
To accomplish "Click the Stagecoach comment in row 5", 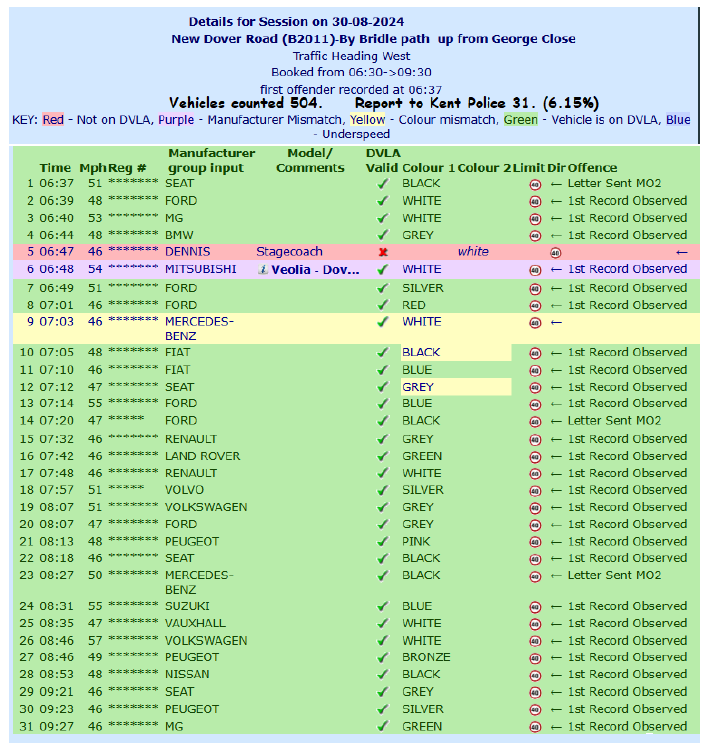I will pos(289,252).
